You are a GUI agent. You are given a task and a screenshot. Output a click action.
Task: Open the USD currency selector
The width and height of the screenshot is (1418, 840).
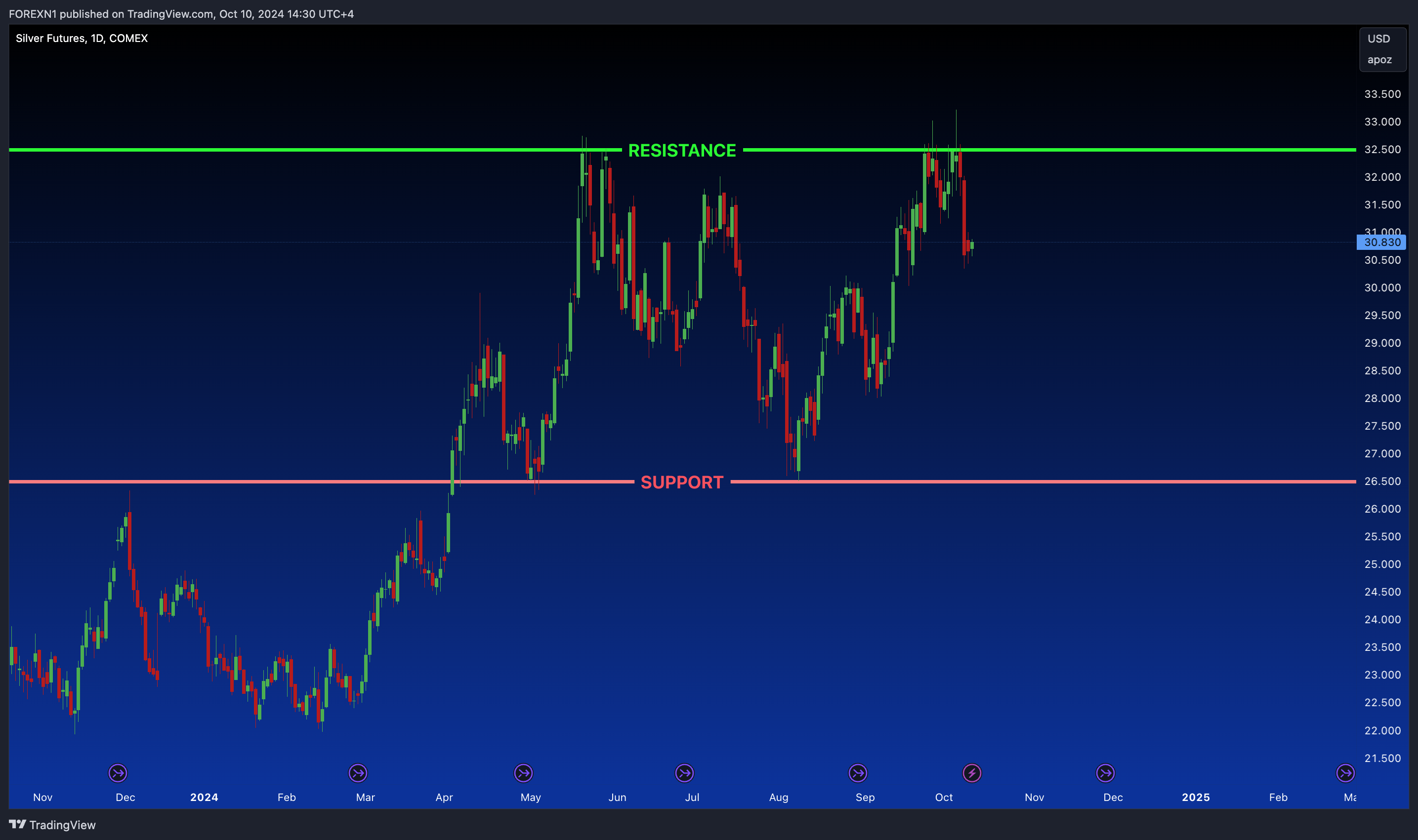point(1378,39)
